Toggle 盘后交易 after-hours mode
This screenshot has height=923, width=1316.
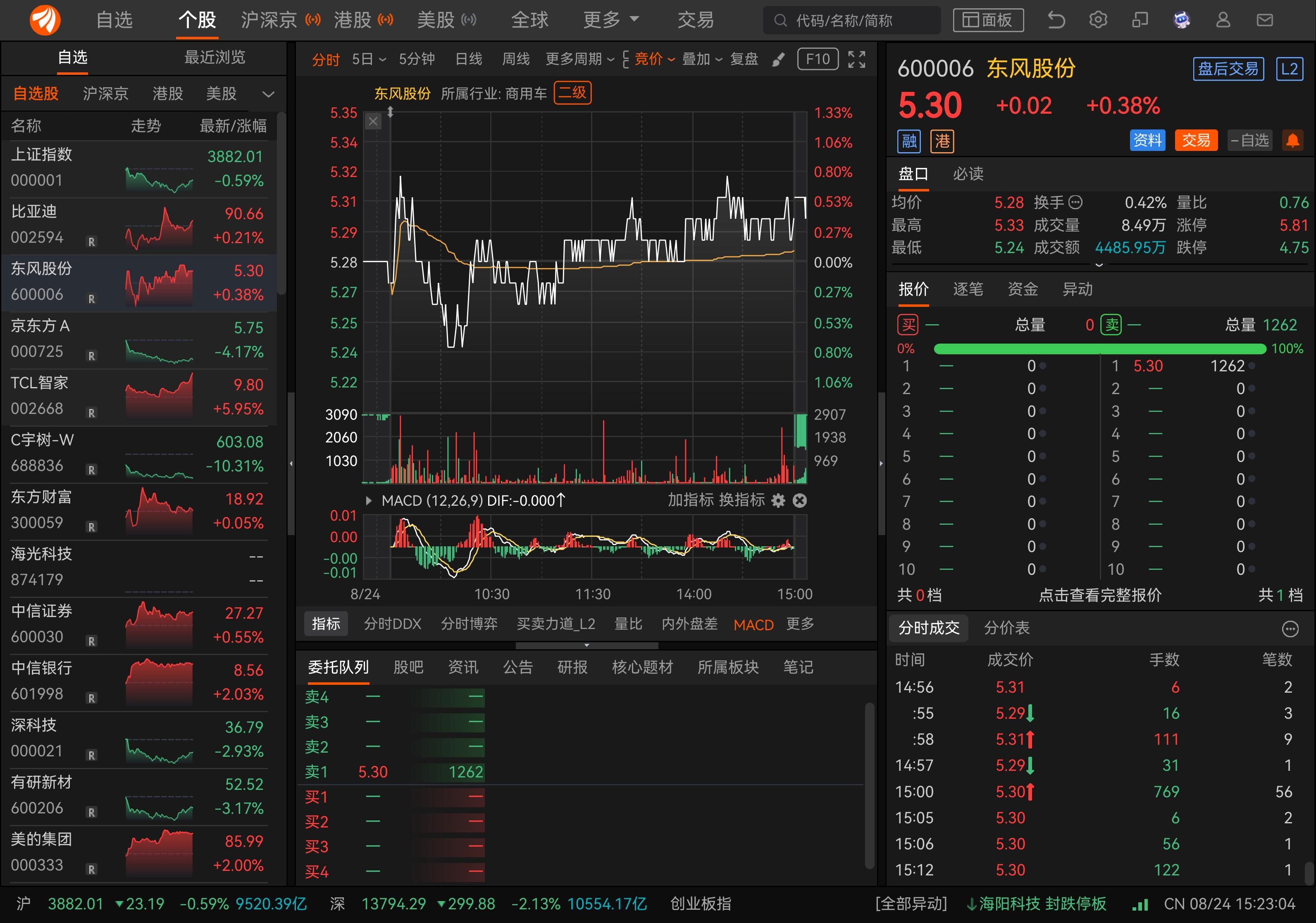(1228, 69)
